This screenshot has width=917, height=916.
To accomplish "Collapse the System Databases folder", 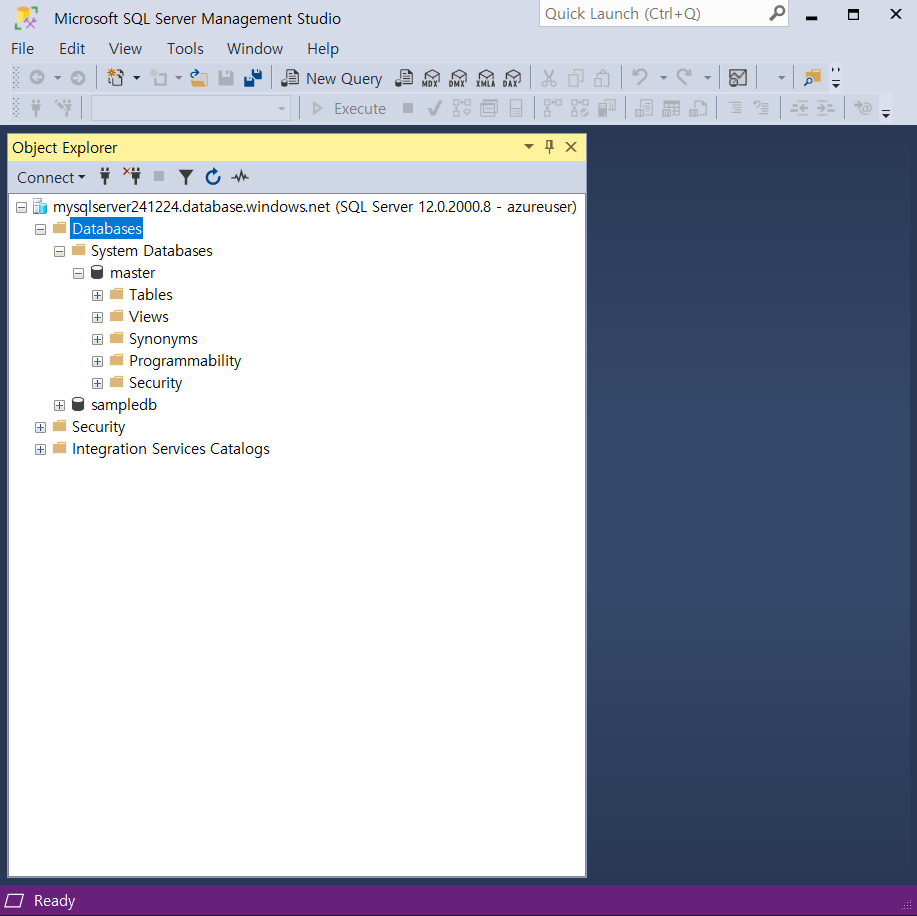I will [60, 252].
